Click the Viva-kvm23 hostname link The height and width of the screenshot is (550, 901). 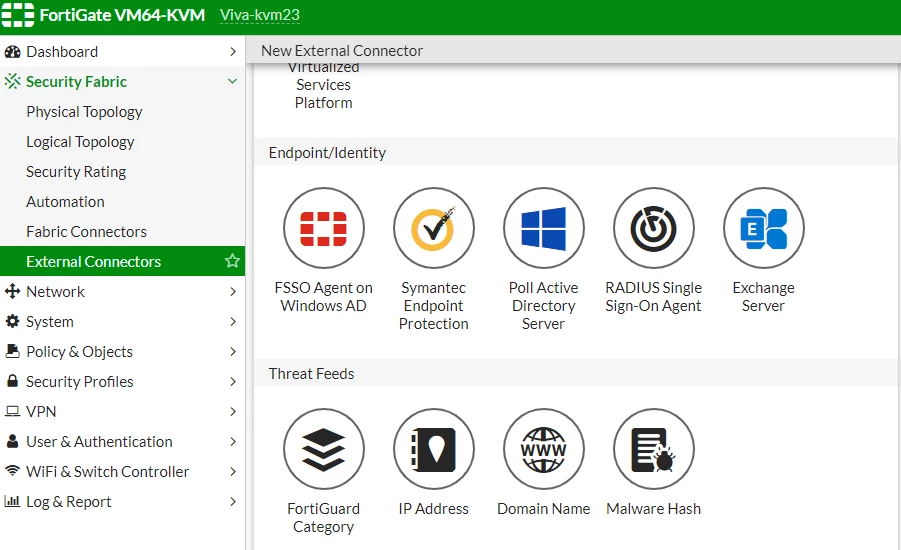coord(260,15)
